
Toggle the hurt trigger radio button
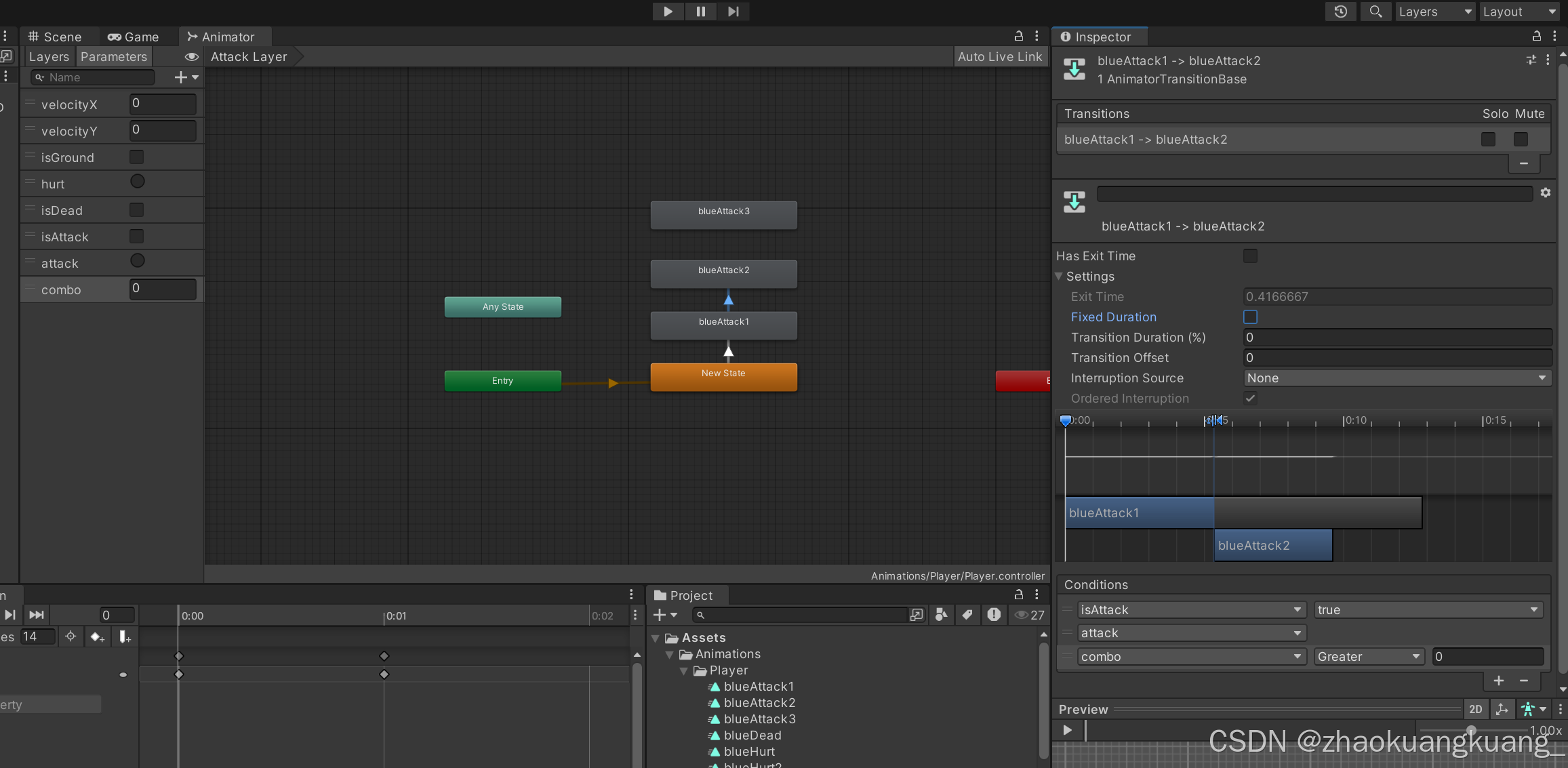pyautogui.click(x=138, y=182)
